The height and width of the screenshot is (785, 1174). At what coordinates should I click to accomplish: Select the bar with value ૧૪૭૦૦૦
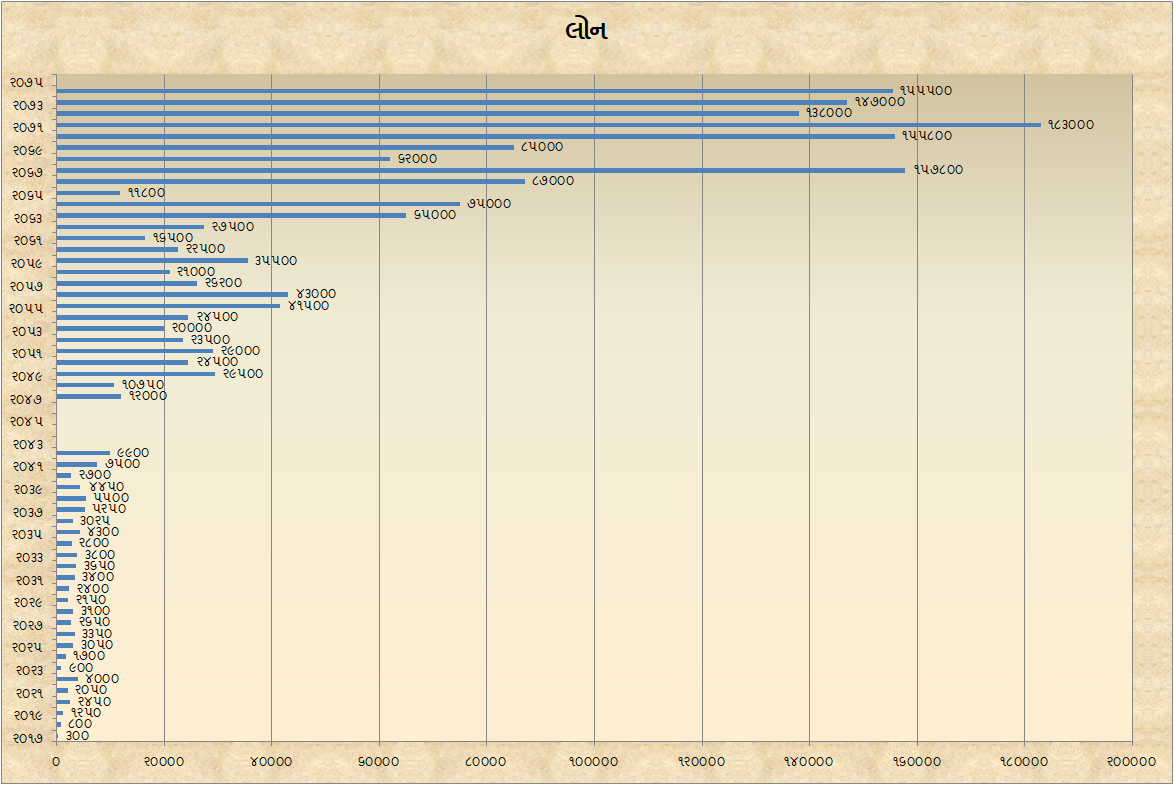pos(451,102)
